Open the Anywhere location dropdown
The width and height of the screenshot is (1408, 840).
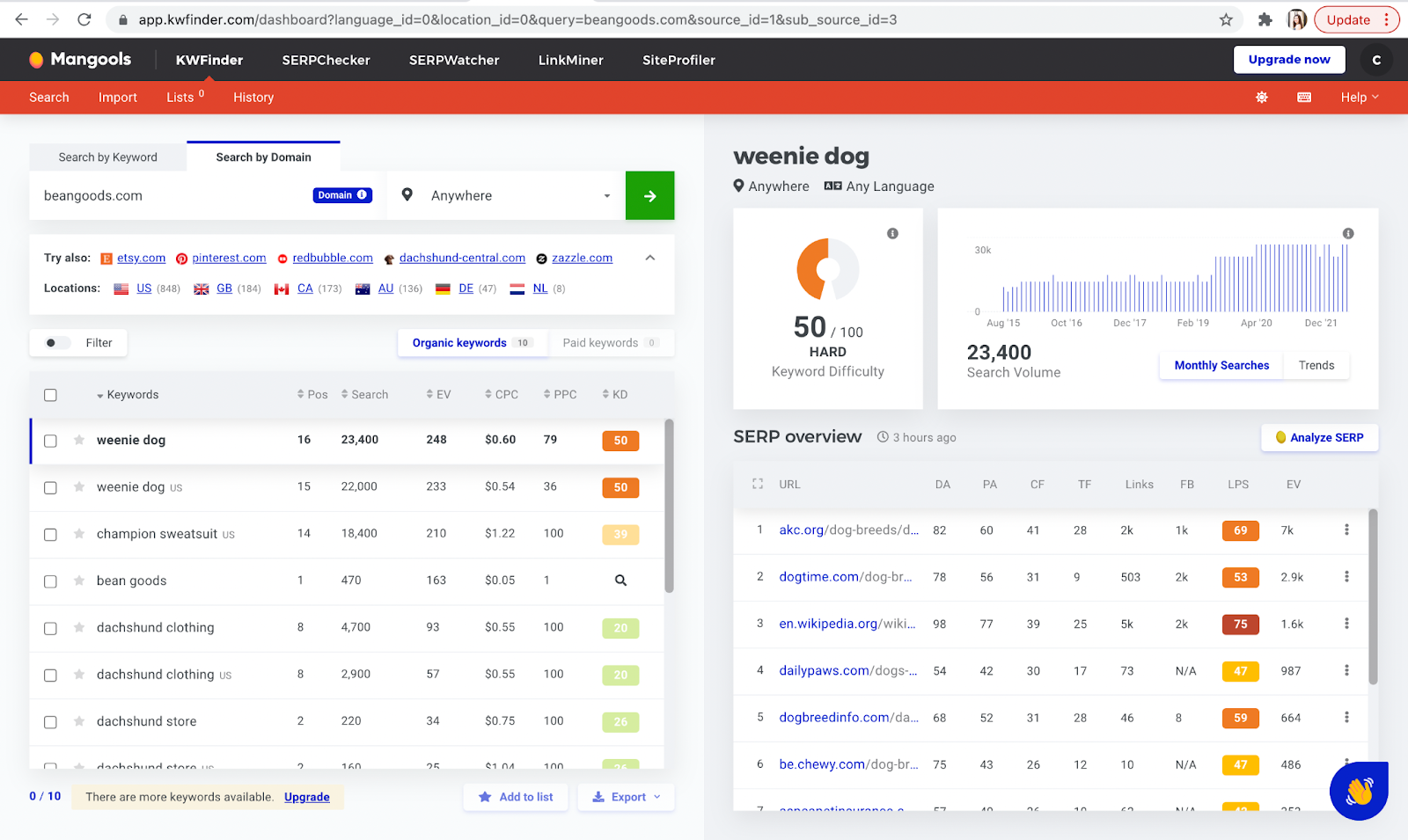click(x=506, y=195)
